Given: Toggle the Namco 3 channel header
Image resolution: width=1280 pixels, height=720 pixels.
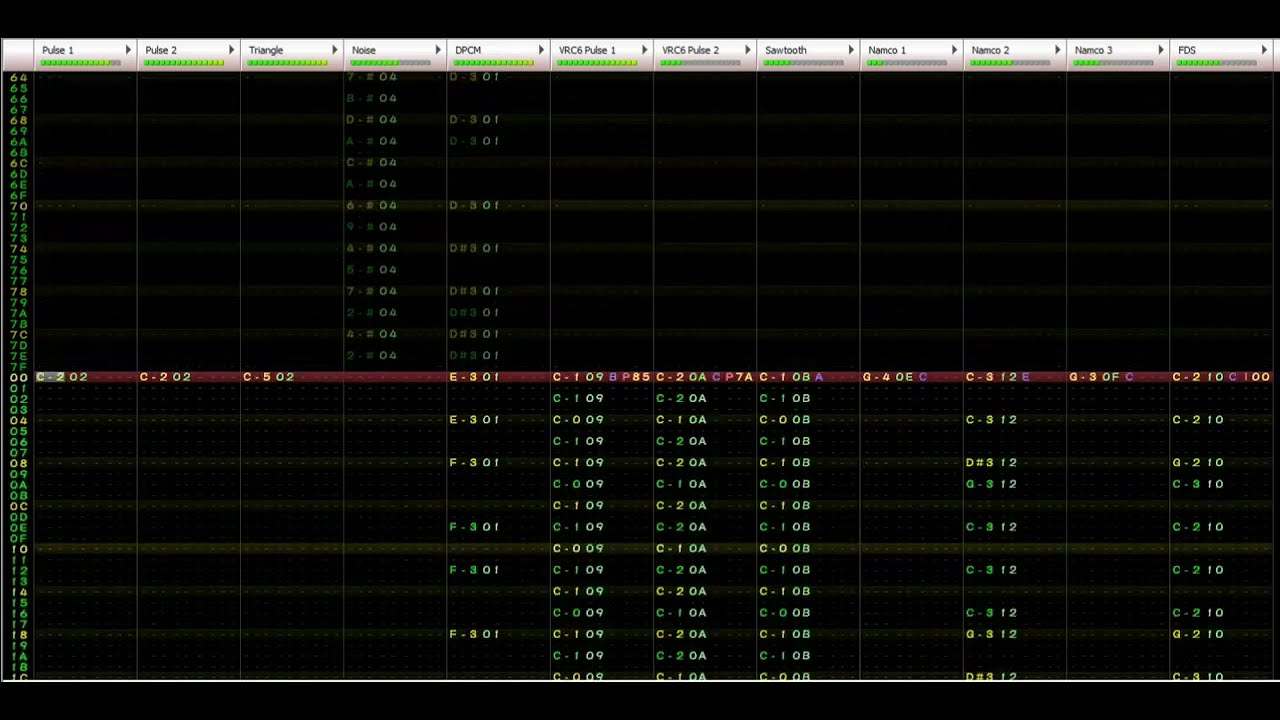Looking at the screenshot, I should point(1118,55).
